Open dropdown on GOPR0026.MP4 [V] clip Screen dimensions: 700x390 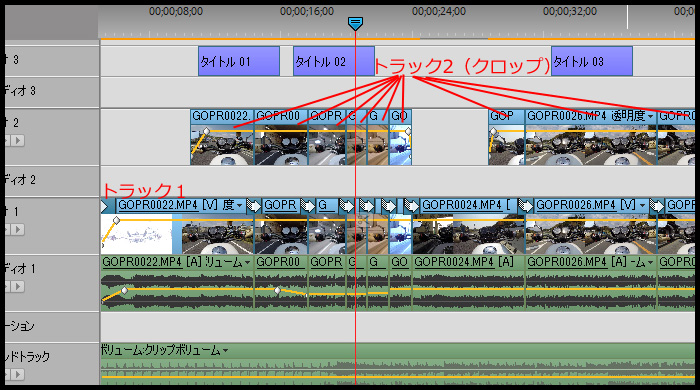(x=642, y=206)
